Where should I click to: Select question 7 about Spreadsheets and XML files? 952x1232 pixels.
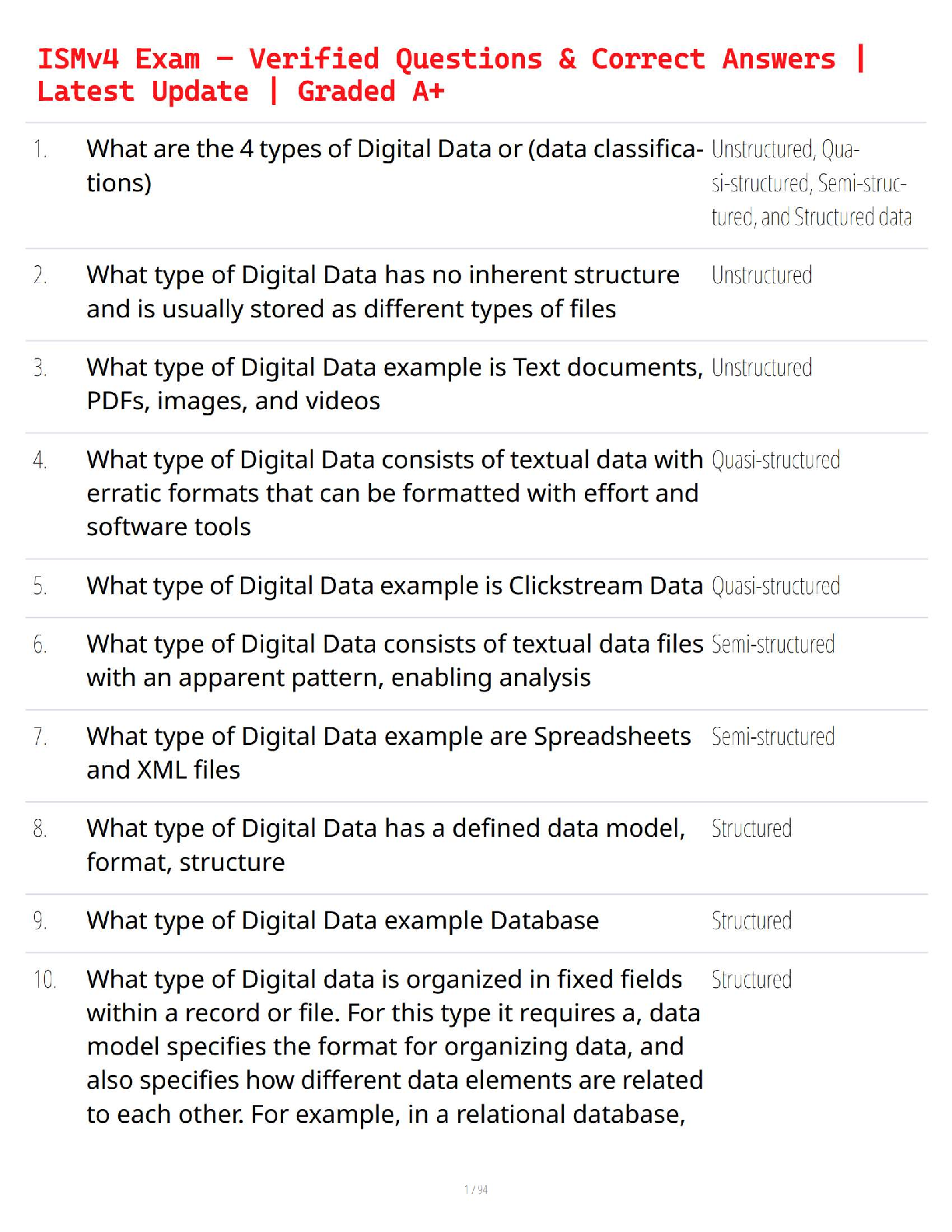coord(388,753)
